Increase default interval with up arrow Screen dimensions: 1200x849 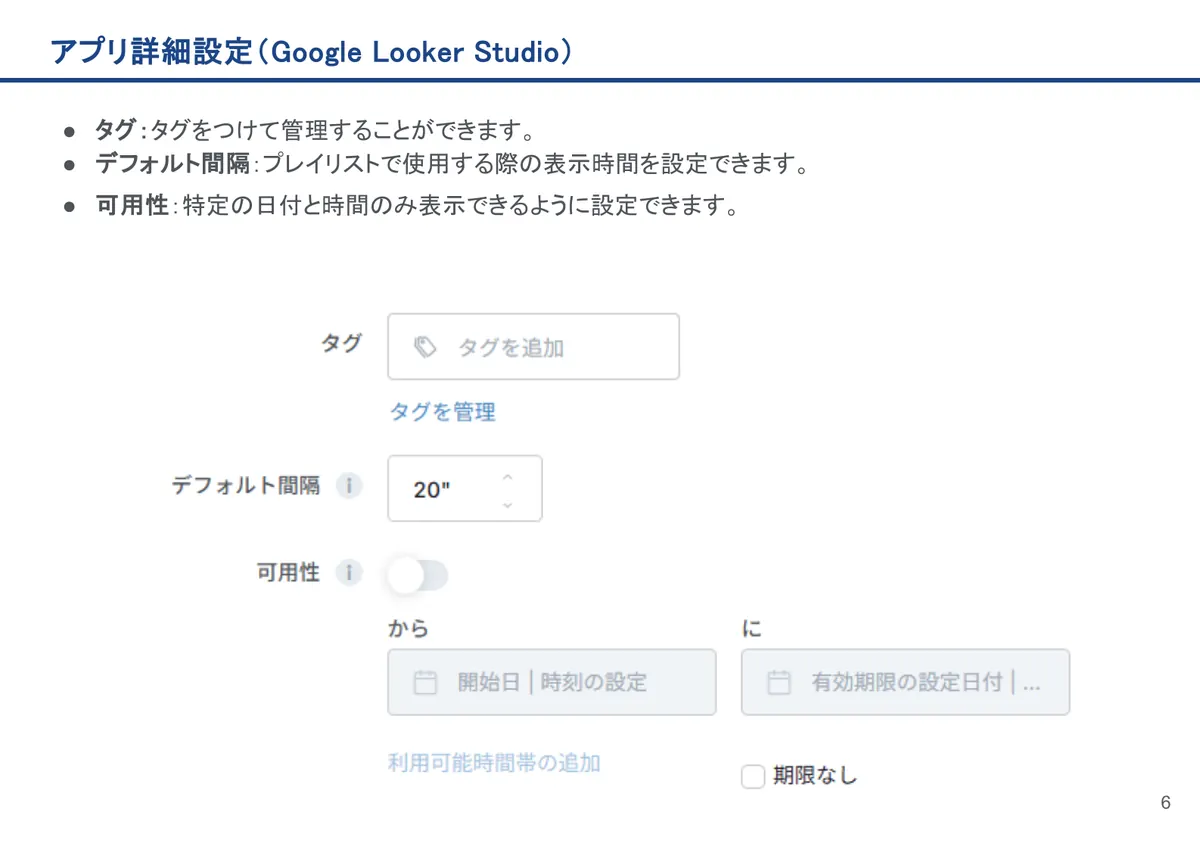click(507, 476)
